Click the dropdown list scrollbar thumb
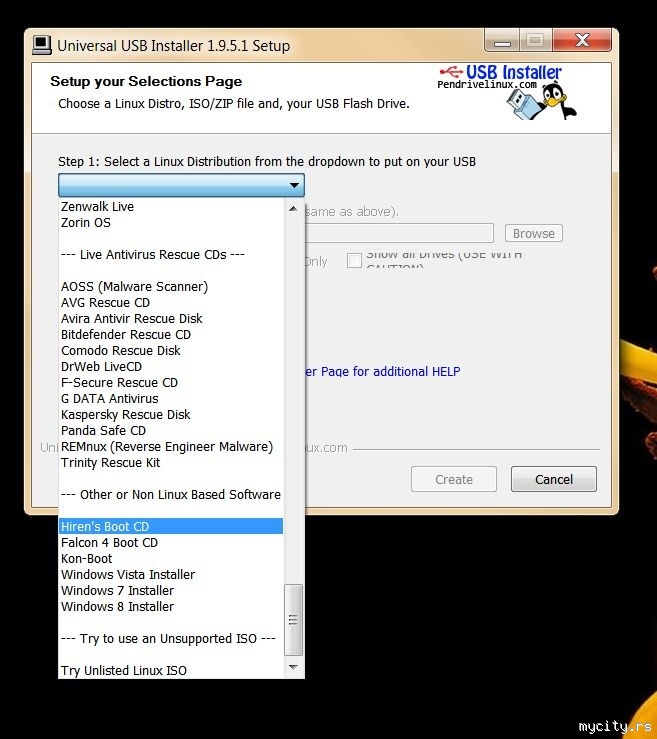 click(293, 620)
